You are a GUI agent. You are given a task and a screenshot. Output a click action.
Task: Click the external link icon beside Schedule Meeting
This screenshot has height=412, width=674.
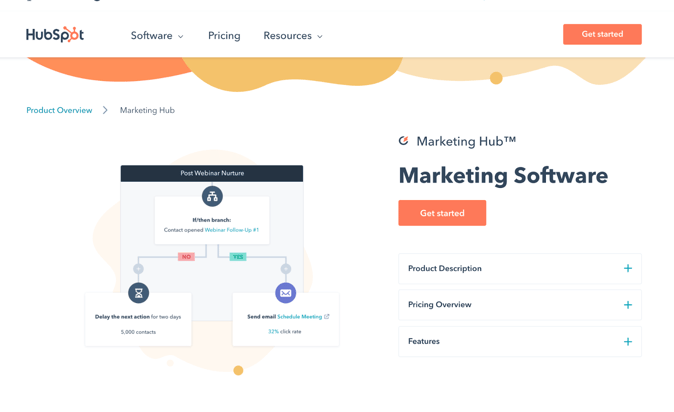[327, 316]
